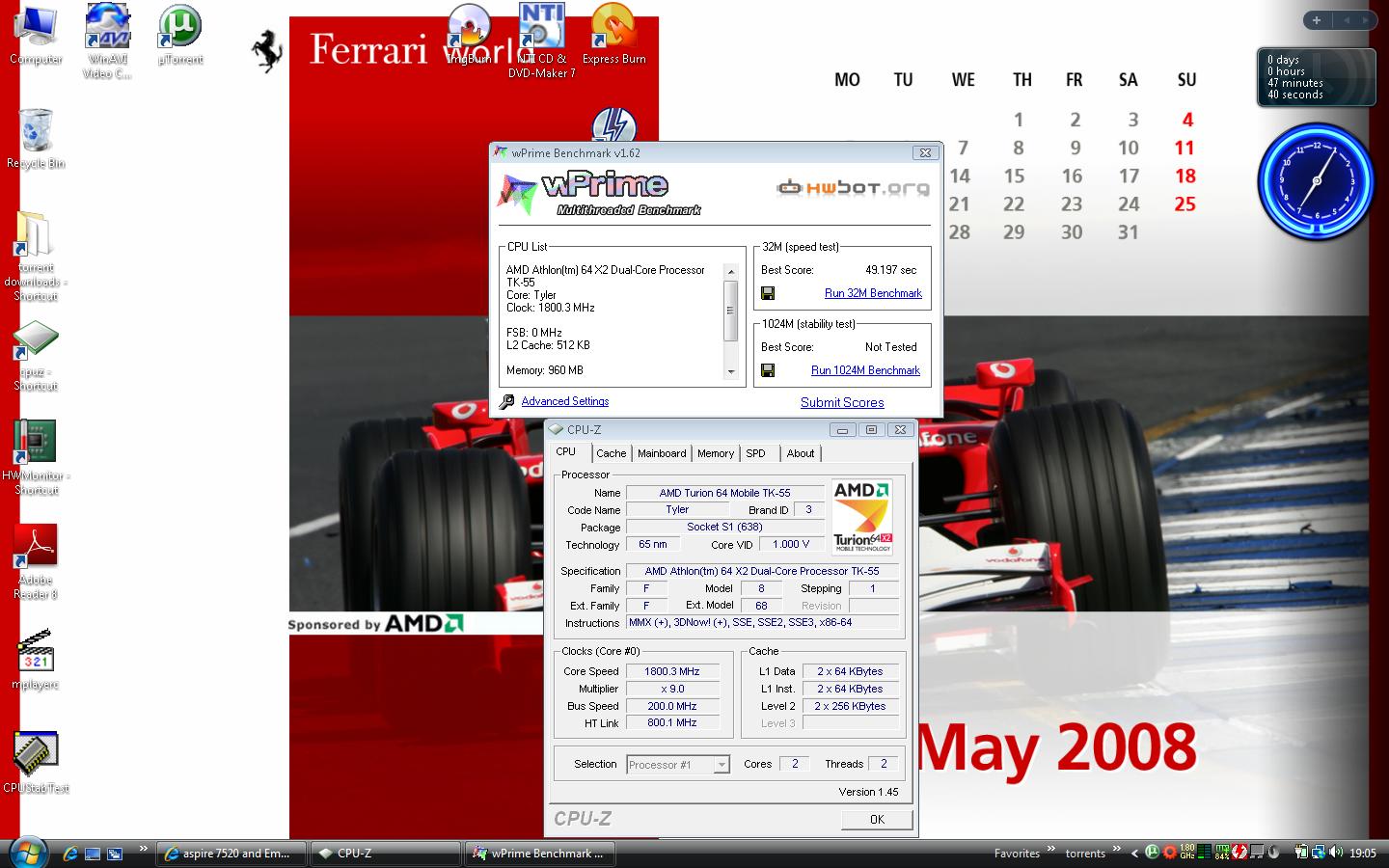Click the Socket S1 (638) package value
This screenshot has height=868, width=1389.
tap(724, 527)
